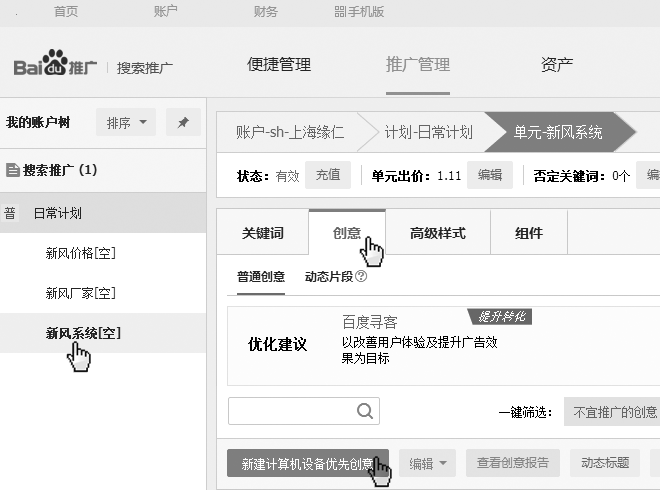Click the pin icon in account tree
The width and height of the screenshot is (660, 490).
[183, 123]
